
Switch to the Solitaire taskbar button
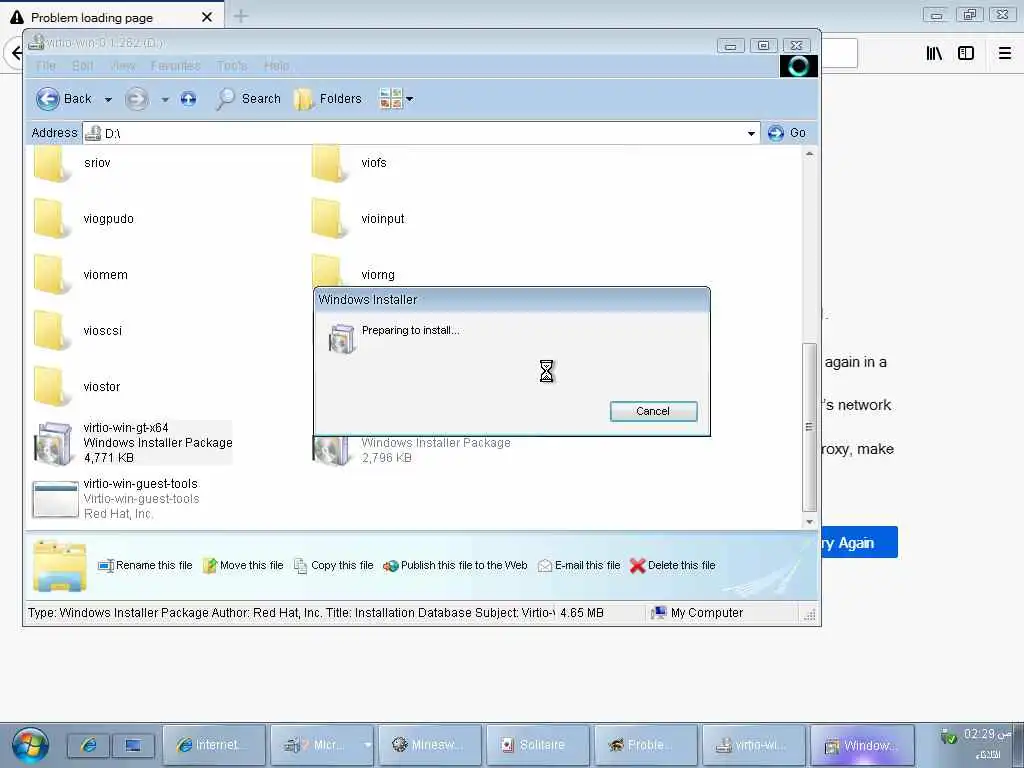tap(537, 745)
